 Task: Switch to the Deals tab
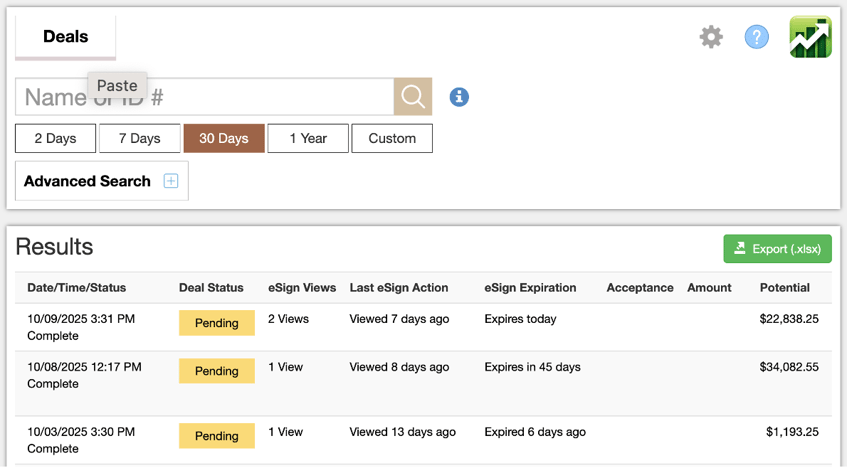pos(66,37)
